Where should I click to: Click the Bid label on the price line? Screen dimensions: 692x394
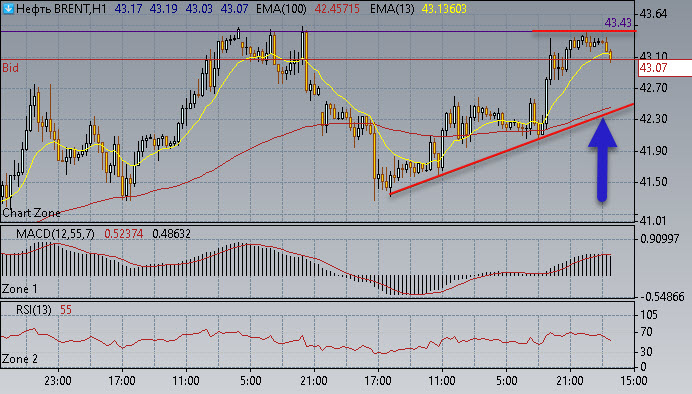tap(11, 68)
